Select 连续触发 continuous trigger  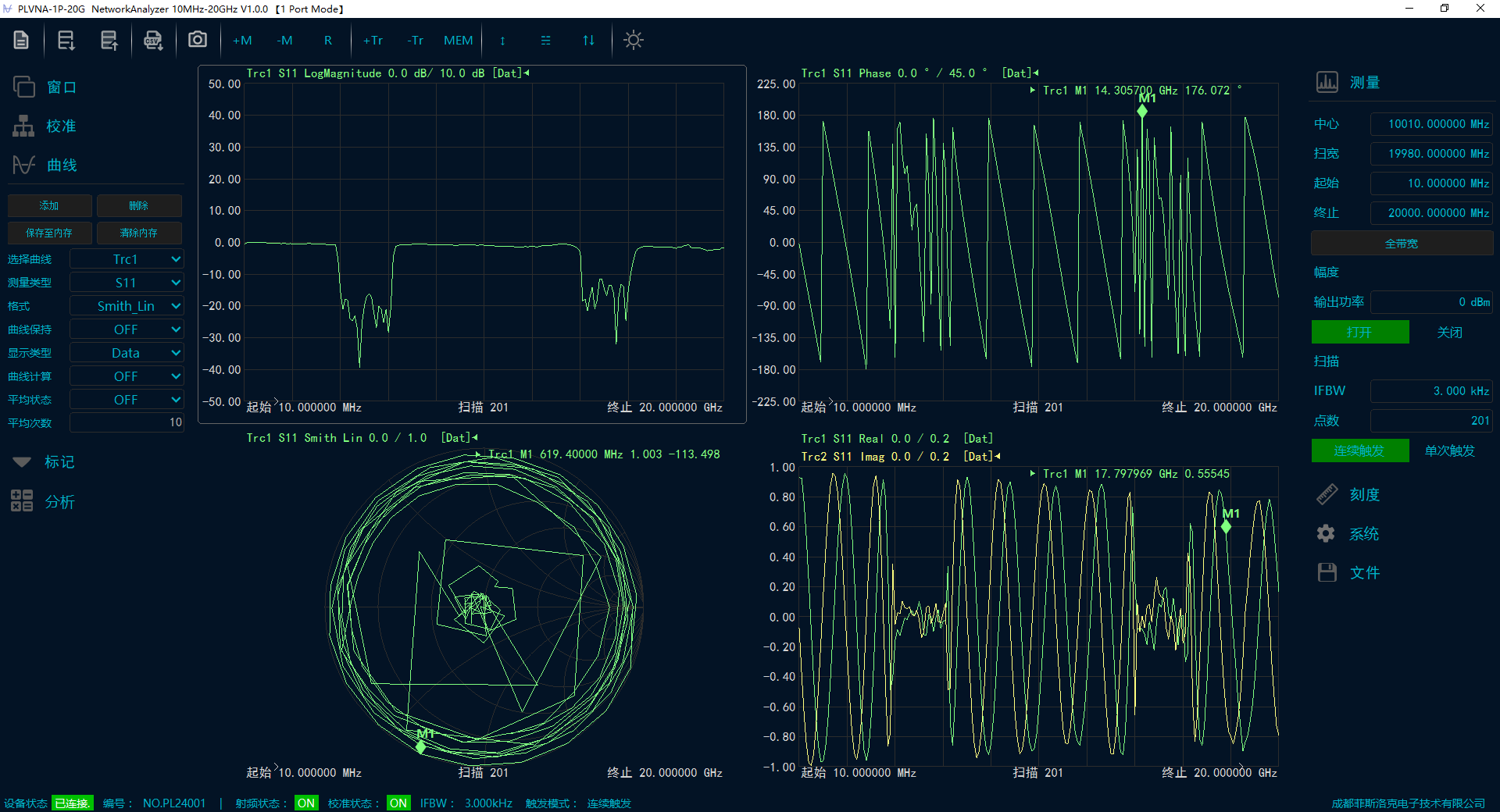[1360, 451]
